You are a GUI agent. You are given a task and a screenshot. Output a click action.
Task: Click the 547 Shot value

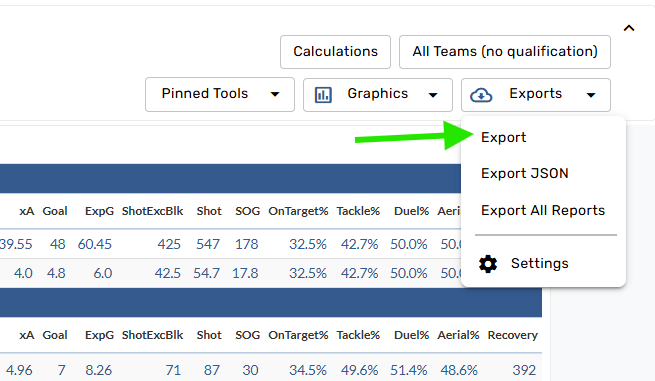pos(208,244)
